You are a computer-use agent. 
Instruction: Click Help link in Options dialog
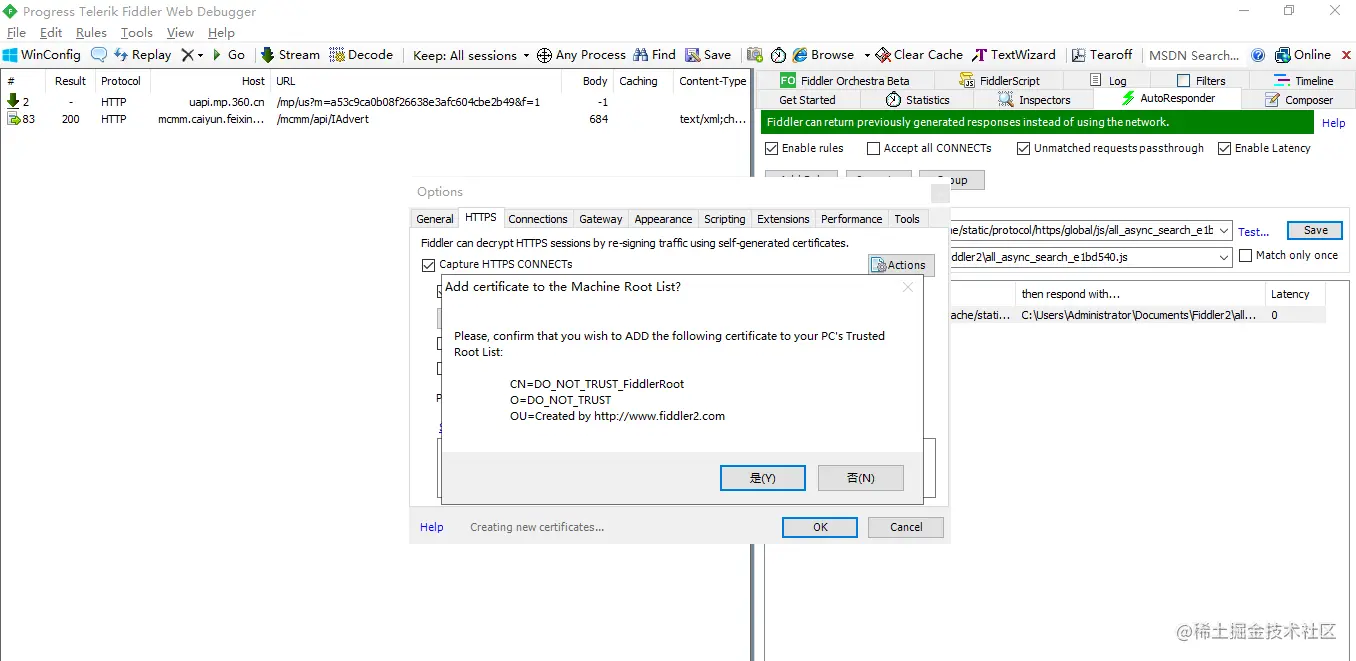432,527
